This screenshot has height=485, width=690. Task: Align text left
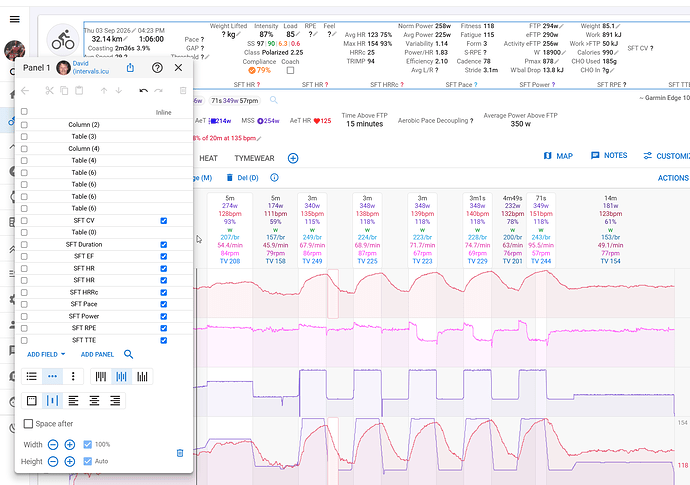pyautogui.click(x=73, y=400)
